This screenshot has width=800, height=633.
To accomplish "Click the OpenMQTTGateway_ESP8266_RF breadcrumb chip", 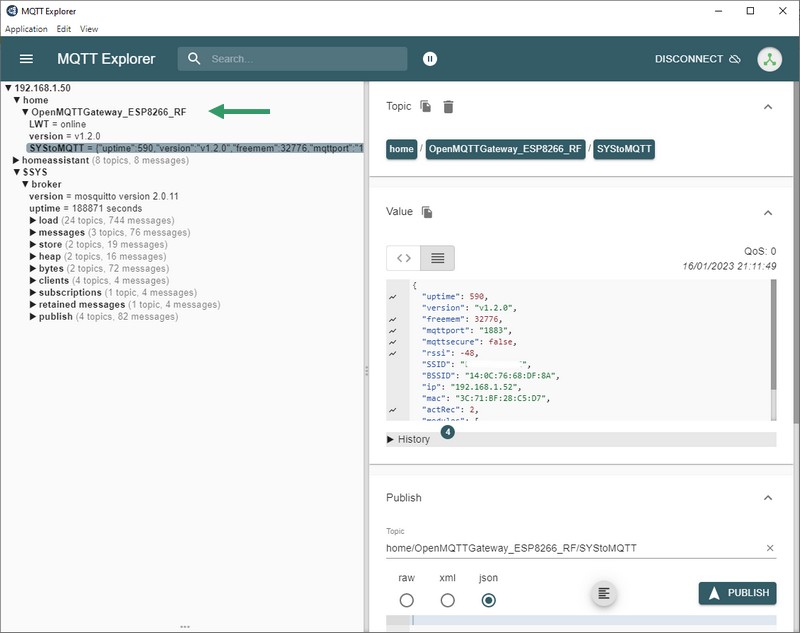I will [505, 149].
